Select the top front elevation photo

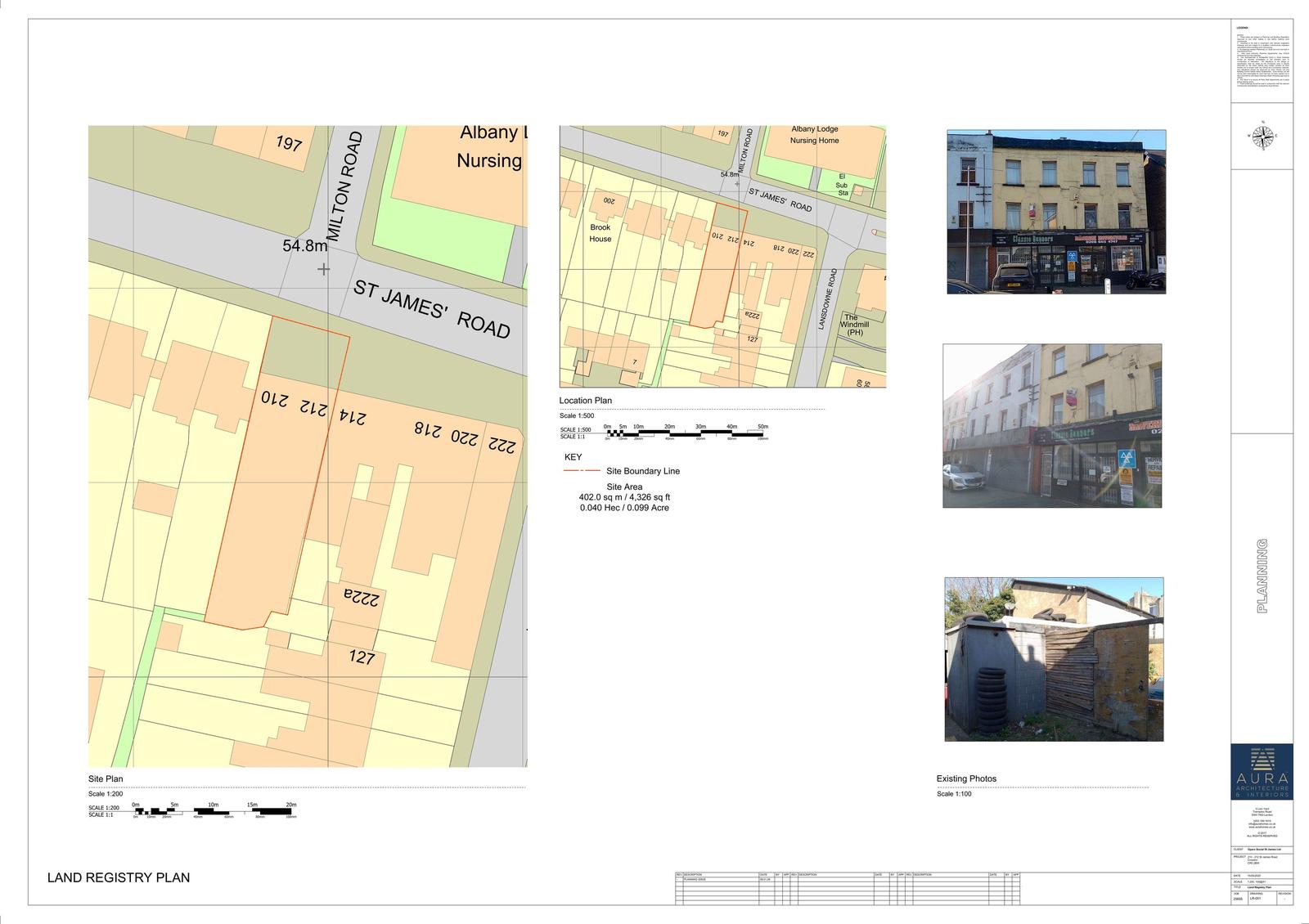(1056, 212)
